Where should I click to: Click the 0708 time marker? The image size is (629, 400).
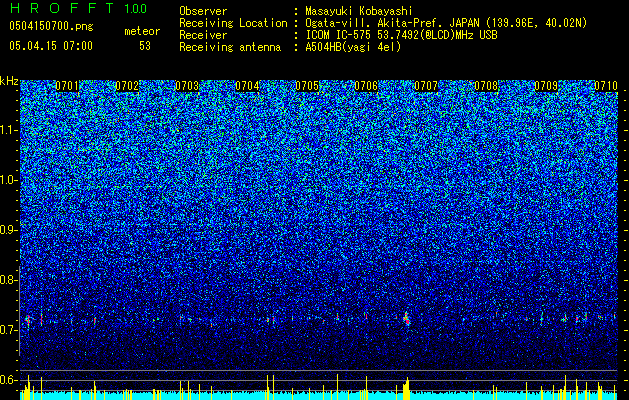(486, 86)
